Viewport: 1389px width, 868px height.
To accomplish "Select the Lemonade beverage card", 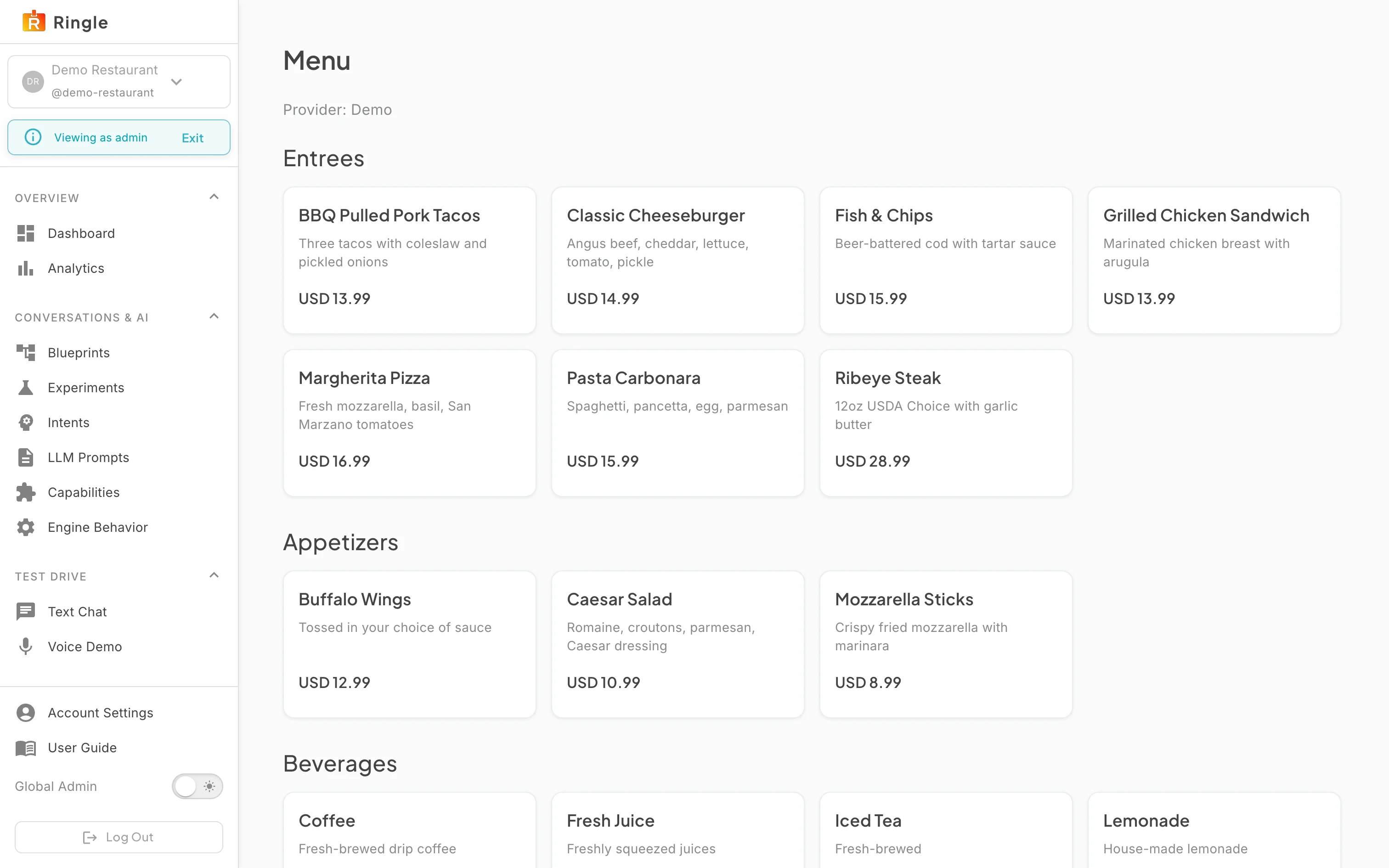I will point(1214,830).
